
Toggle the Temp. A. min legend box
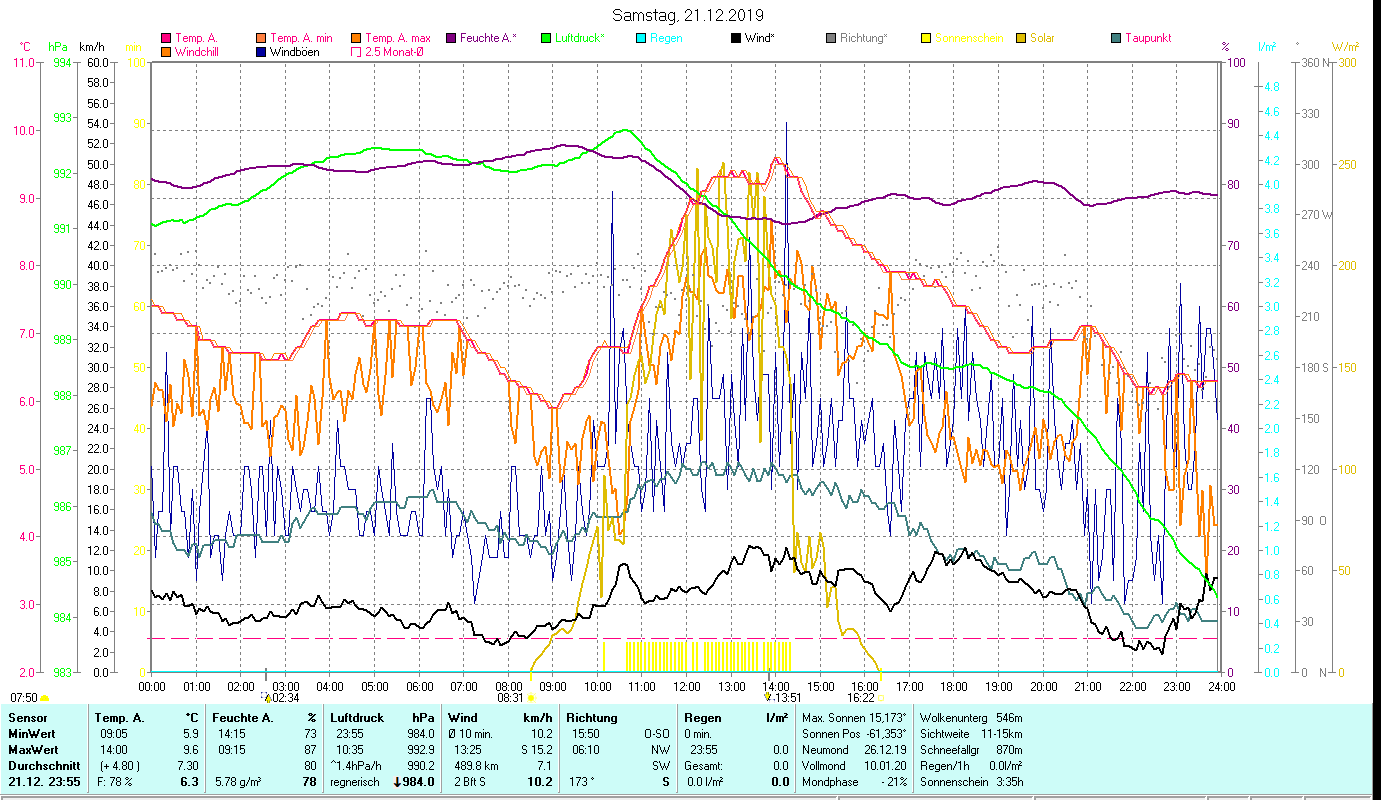[x=261, y=39]
